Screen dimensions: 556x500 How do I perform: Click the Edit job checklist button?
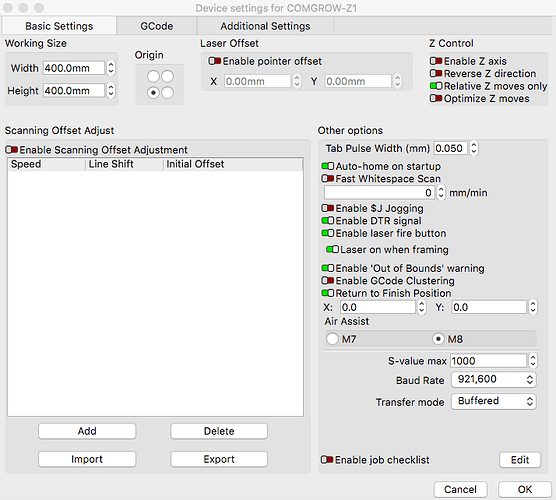click(x=520, y=460)
